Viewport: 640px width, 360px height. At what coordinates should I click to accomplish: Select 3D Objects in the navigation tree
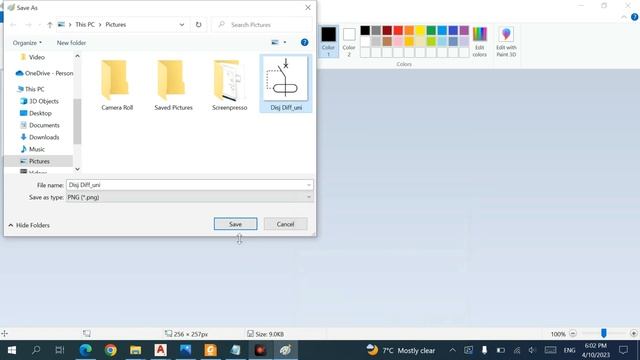pyautogui.click(x=40, y=101)
